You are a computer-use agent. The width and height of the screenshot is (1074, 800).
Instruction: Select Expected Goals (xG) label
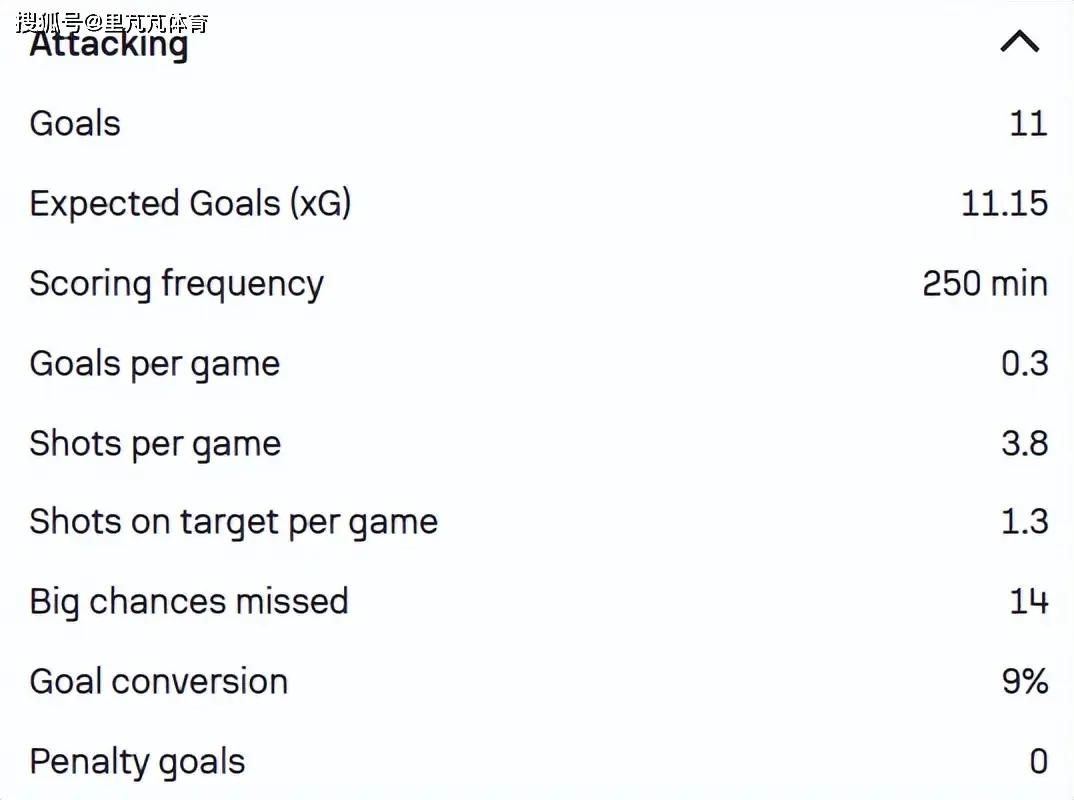(190, 204)
